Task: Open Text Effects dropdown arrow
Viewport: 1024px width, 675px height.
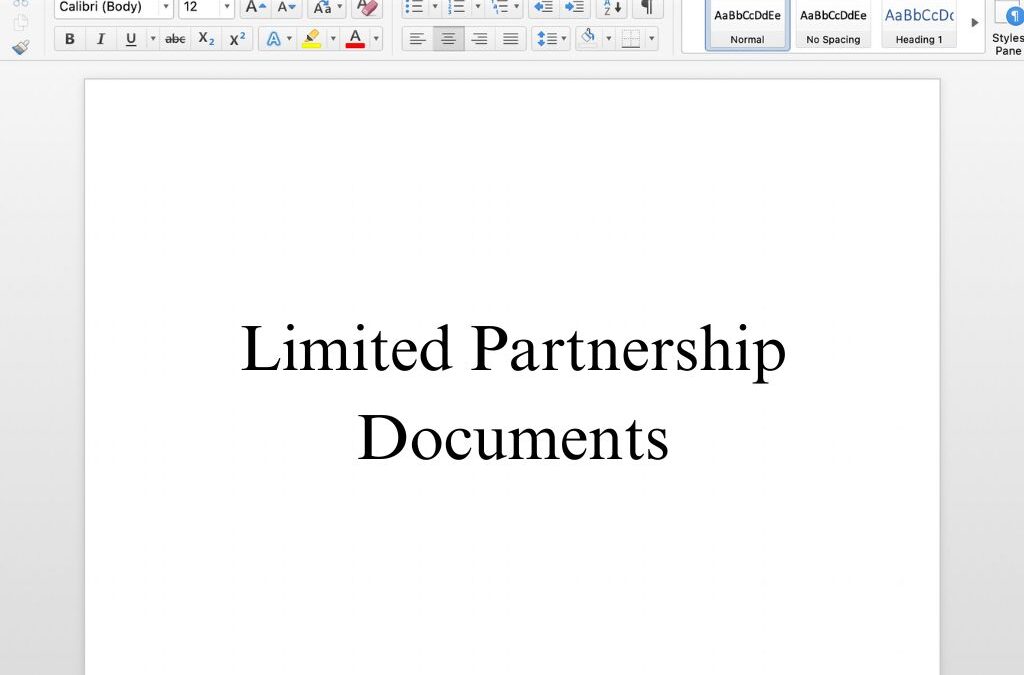Action: tap(289, 39)
